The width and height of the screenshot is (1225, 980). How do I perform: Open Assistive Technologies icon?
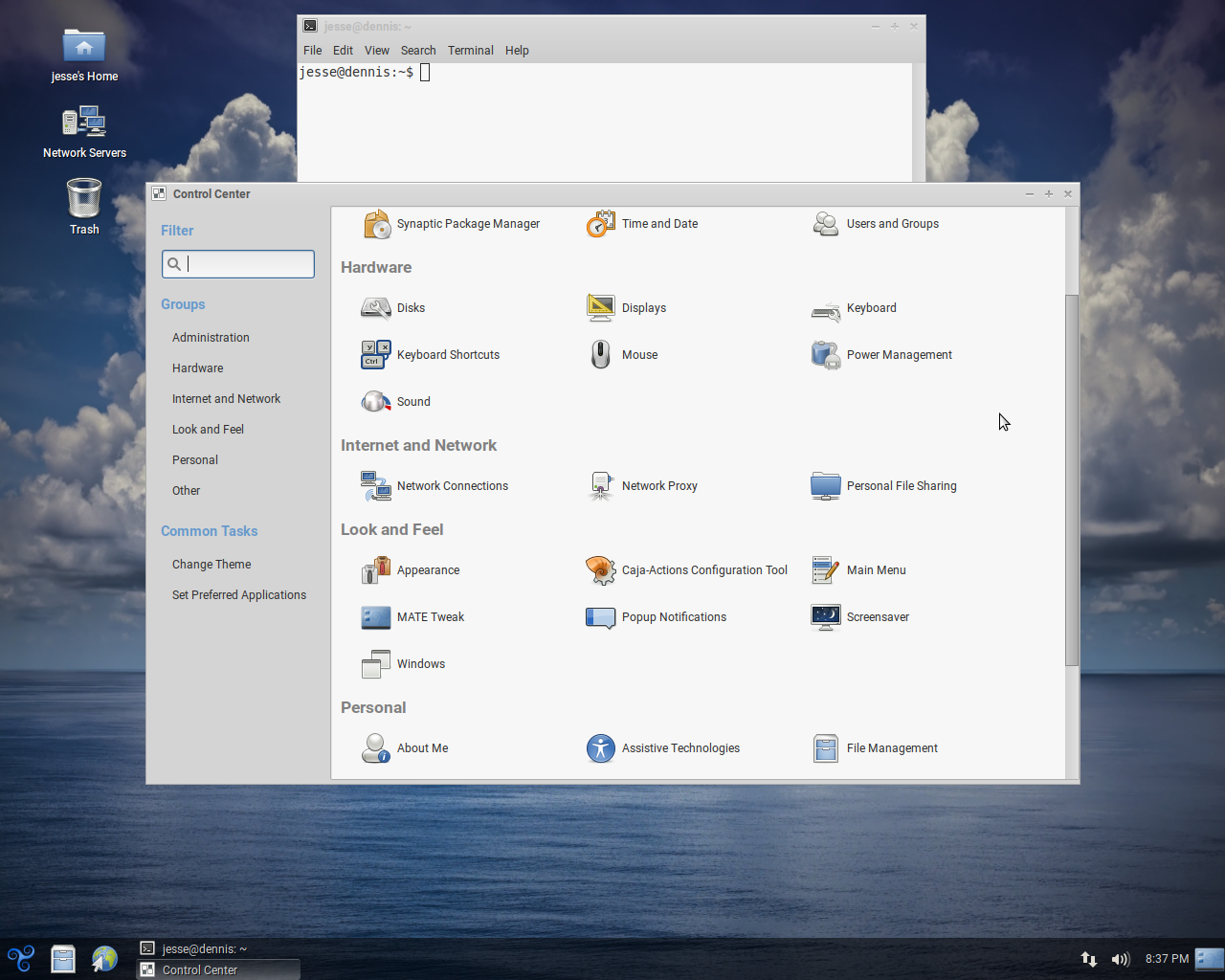pos(601,748)
